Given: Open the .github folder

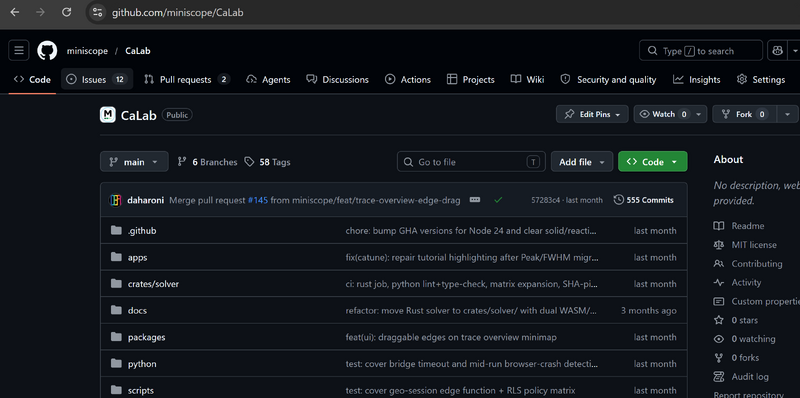Looking at the screenshot, I should [x=142, y=231].
